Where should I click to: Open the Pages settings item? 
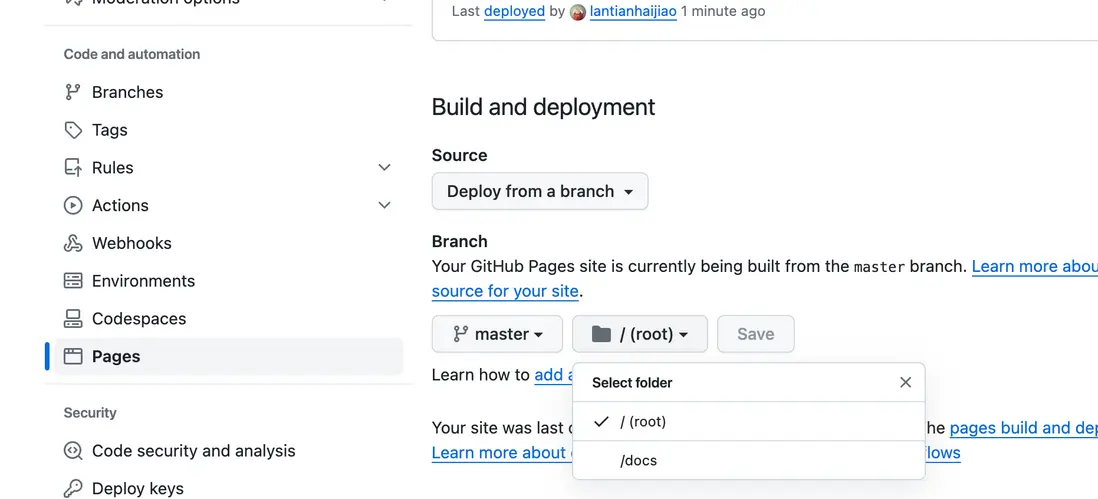(x=116, y=357)
